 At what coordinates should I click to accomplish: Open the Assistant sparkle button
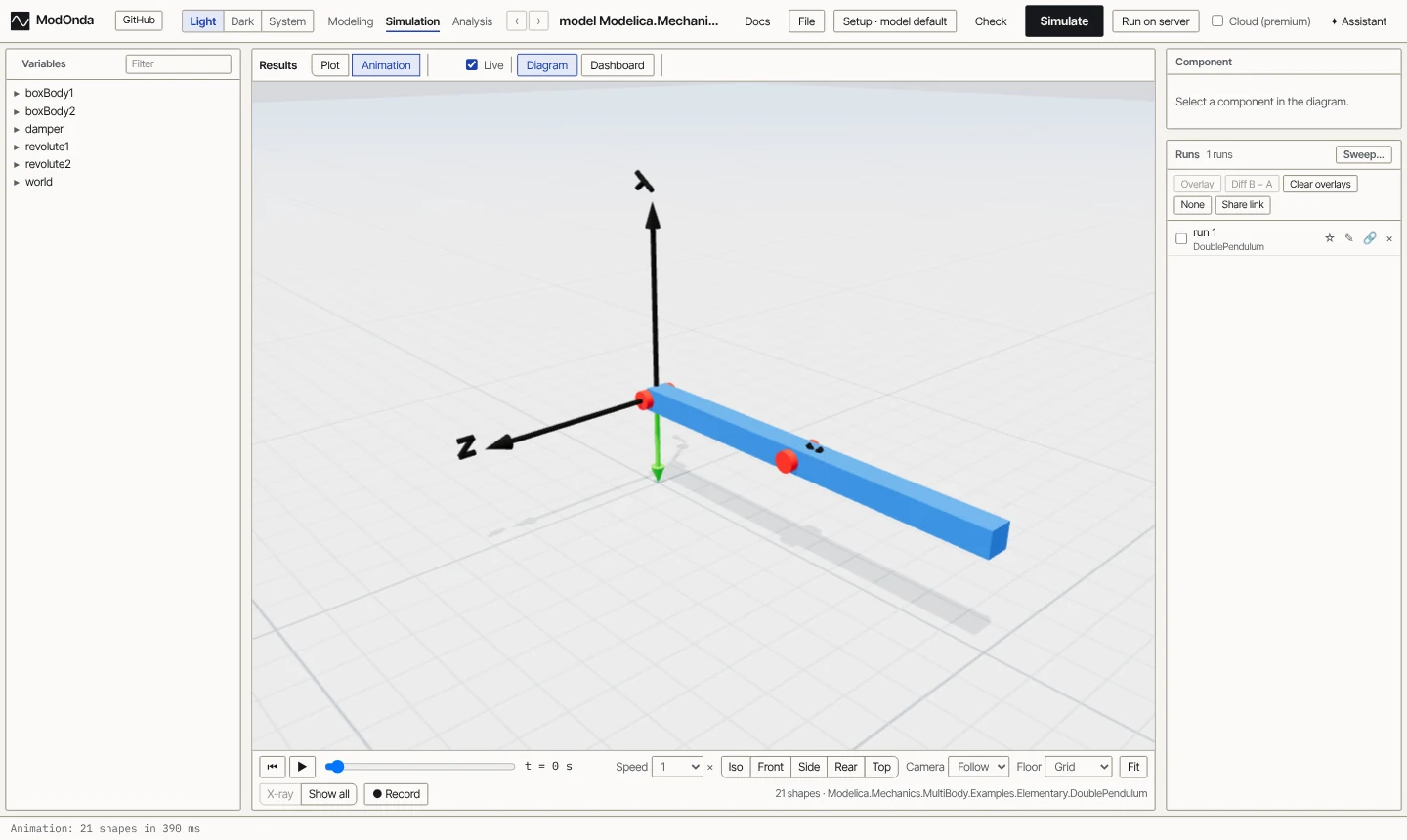click(1358, 21)
